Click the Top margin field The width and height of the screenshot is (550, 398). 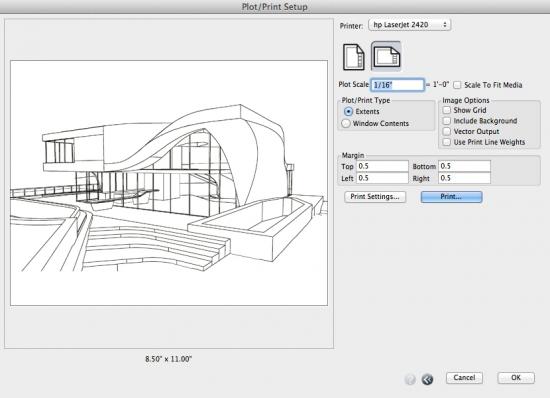(382, 166)
